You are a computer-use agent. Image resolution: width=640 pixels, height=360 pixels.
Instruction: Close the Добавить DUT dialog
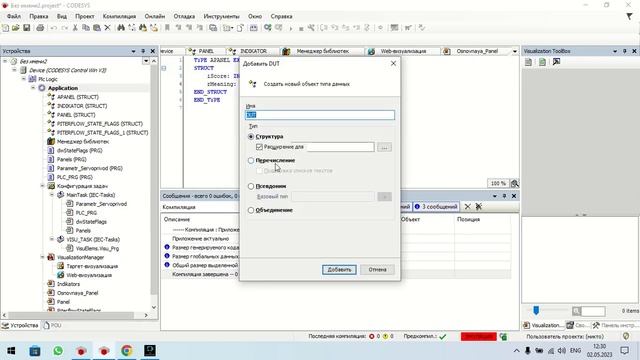pos(393,64)
